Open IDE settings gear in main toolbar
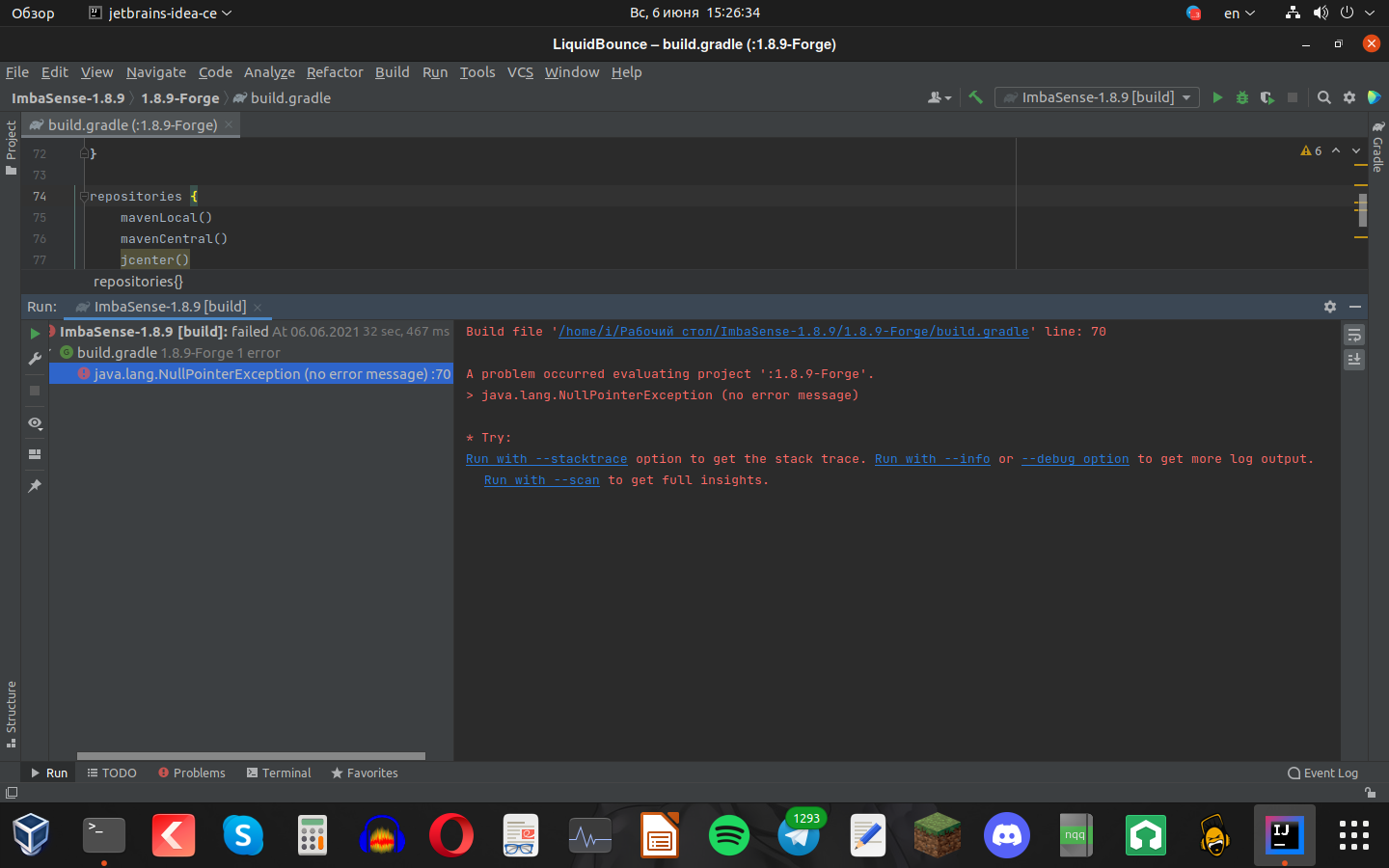The image size is (1389, 868). [1349, 97]
